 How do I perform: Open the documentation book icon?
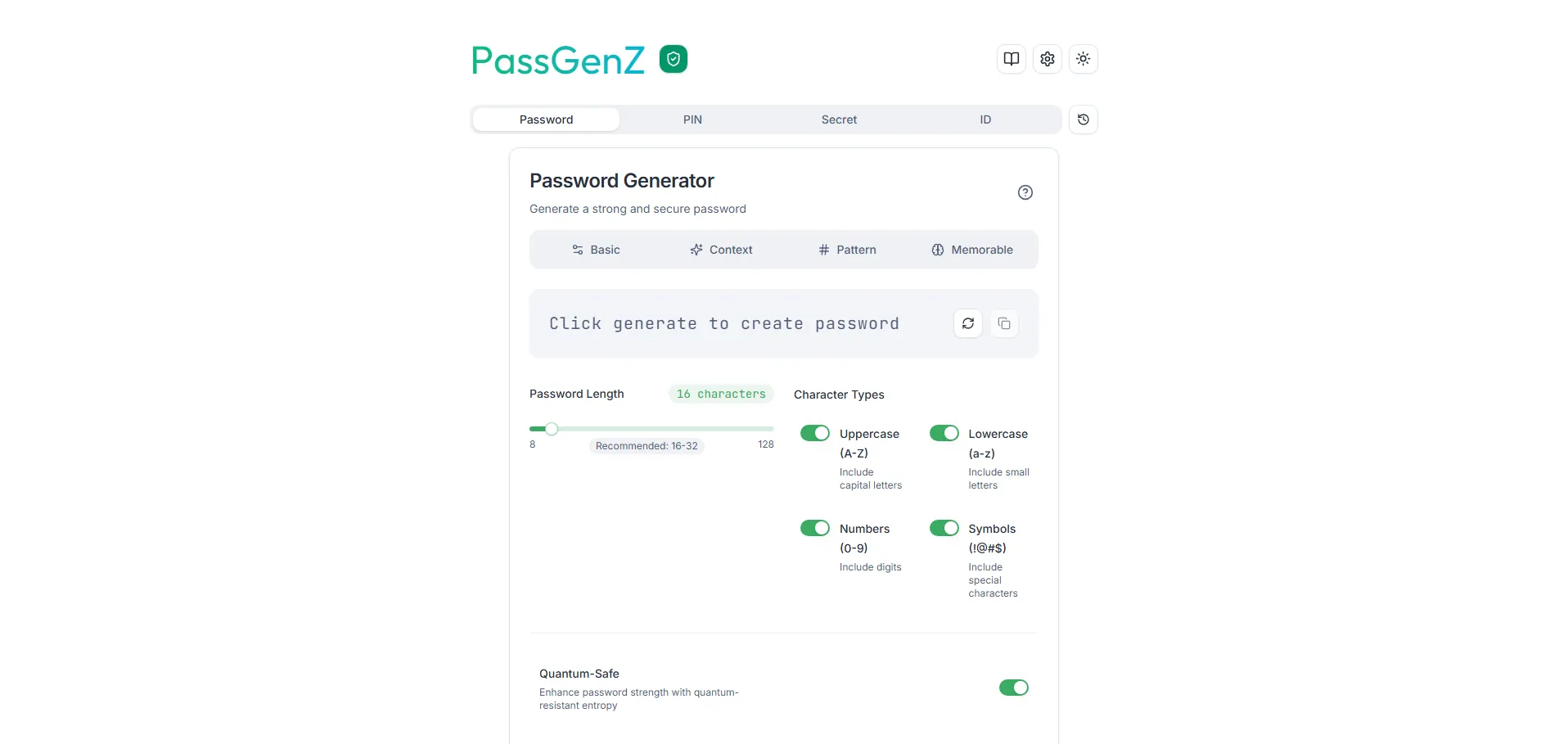1012,59
